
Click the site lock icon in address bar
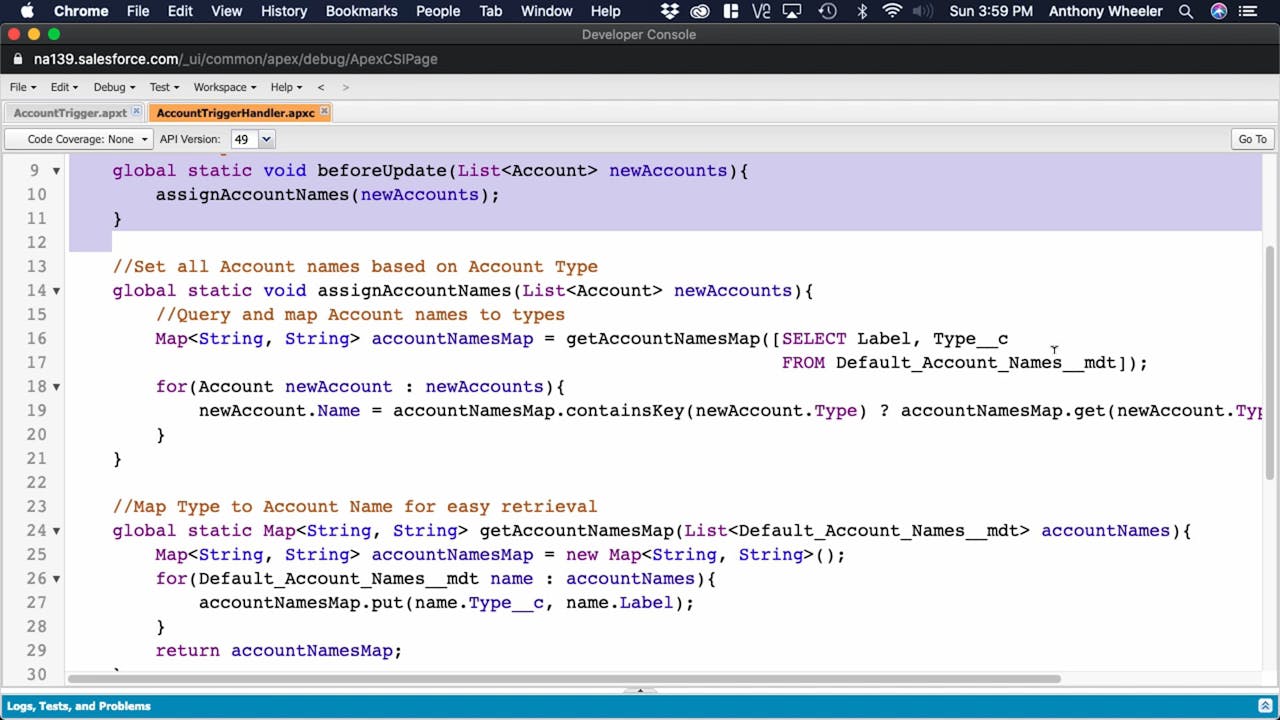tap(18, 59)
